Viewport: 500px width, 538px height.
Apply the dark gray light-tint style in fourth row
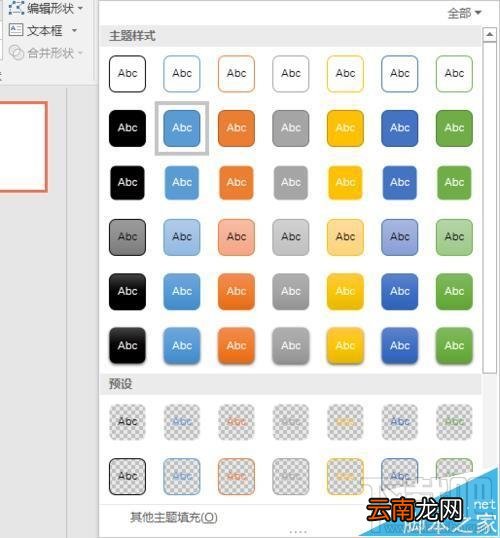click(127, 237)
